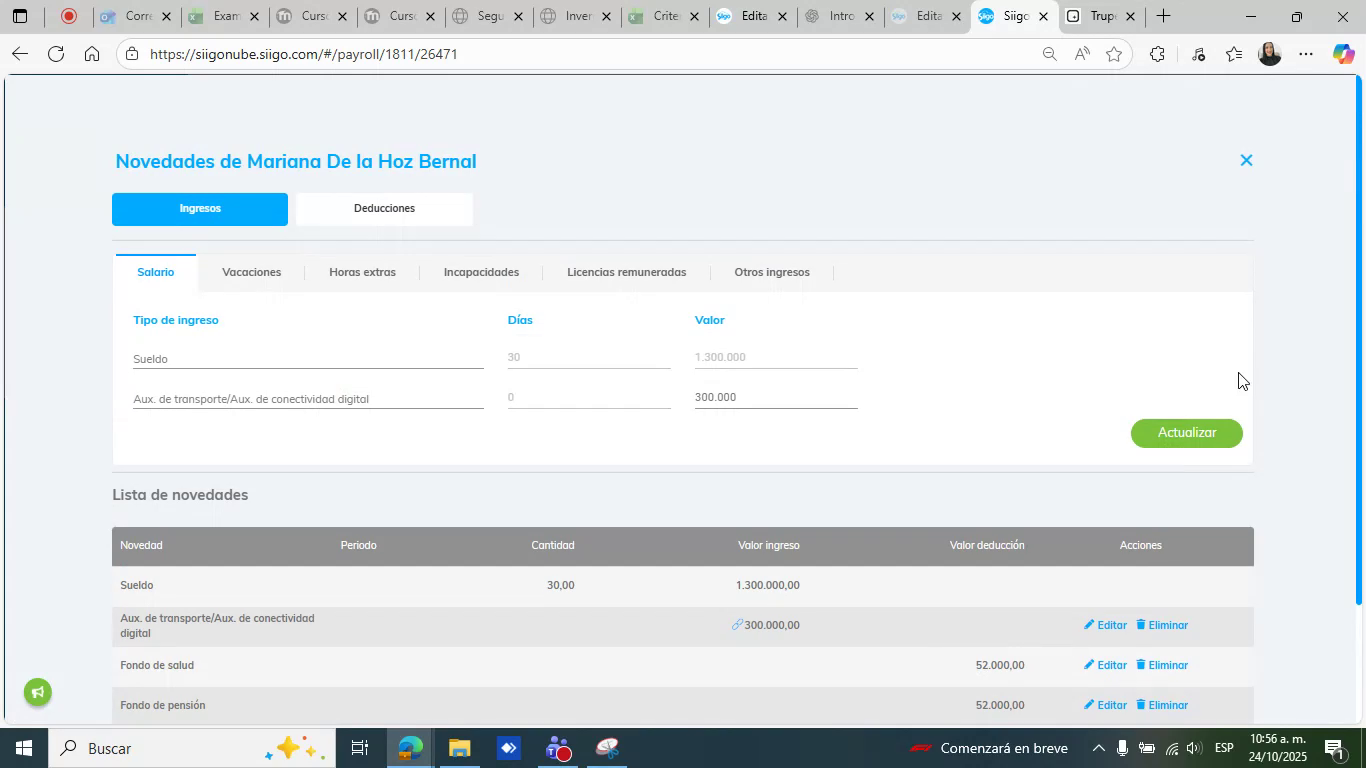
Task: Click the Aux. de transporte days field
Action: click(x=589, y=397)
